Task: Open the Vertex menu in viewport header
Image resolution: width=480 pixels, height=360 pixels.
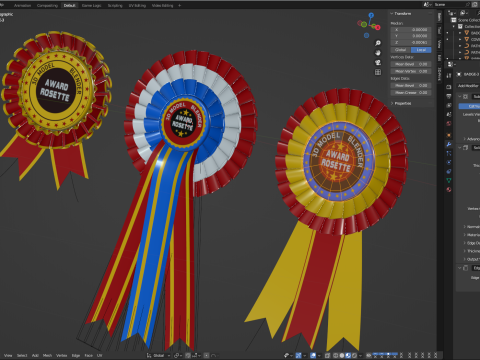Action: (62, 356)
